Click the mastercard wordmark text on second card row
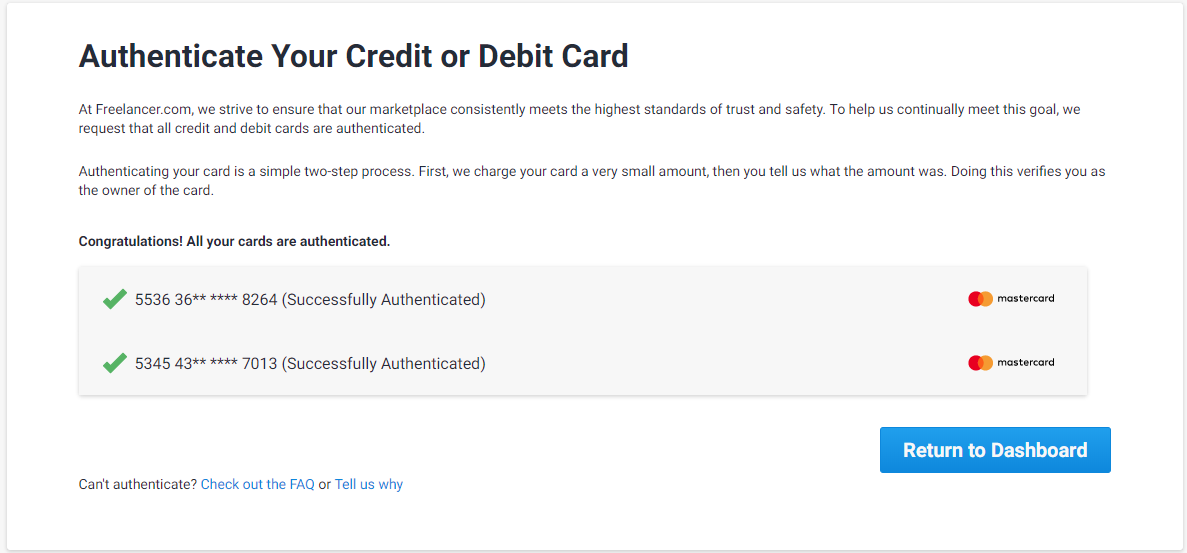This screenshot has width=1187, height=553. click(1026, 363)
